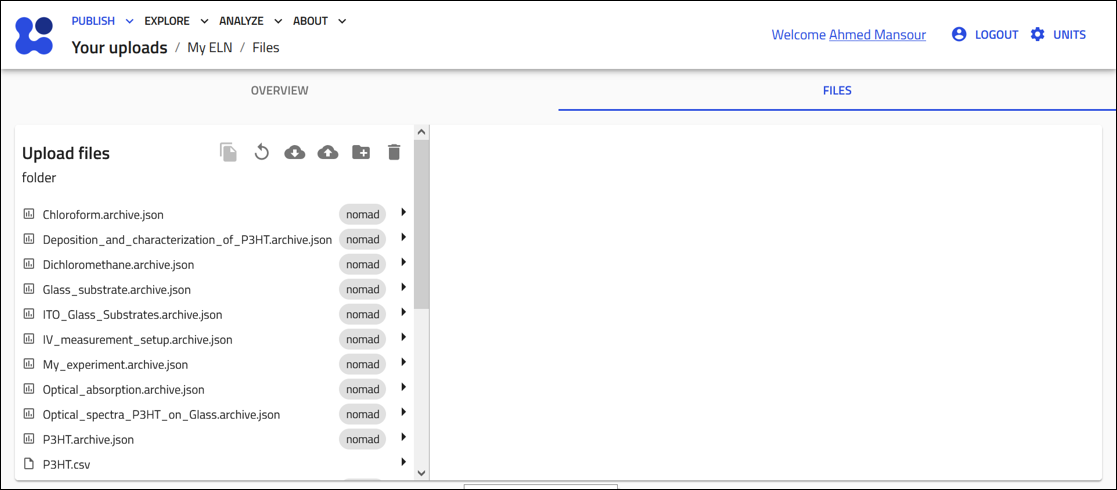Click the cloud download icon
Viewport: 1117px width, 490px height.
(295, 152)
